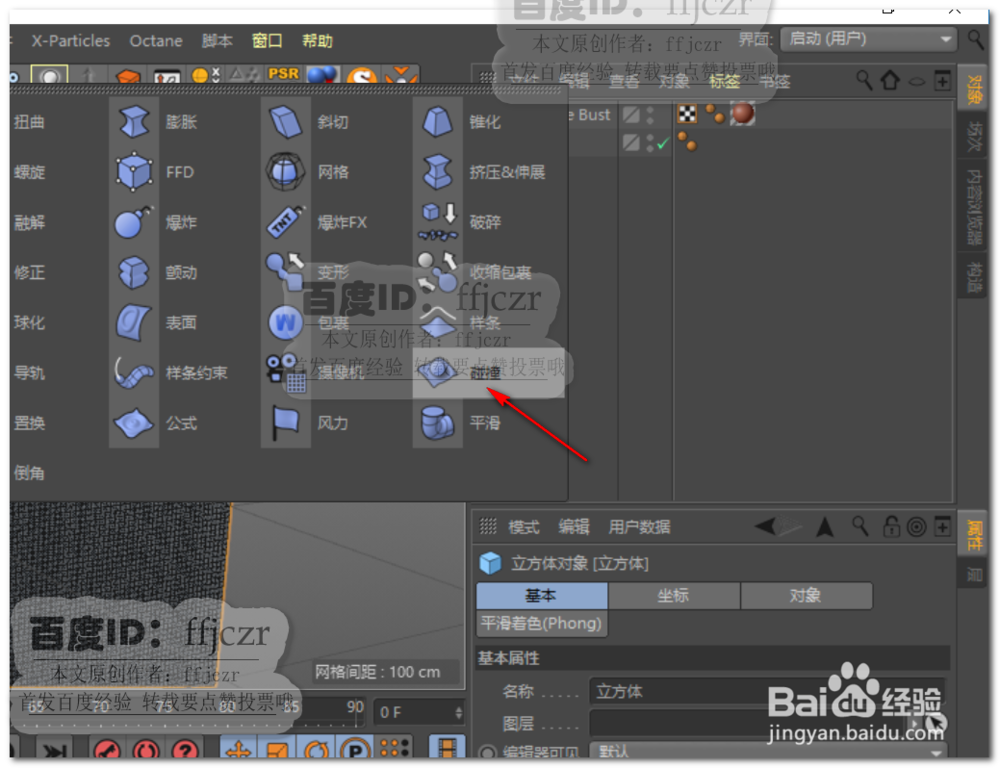Choose the FFD deformer cube icon
Image resolution: width=1000 pixels, height=768 pixels.
(134, 172)
